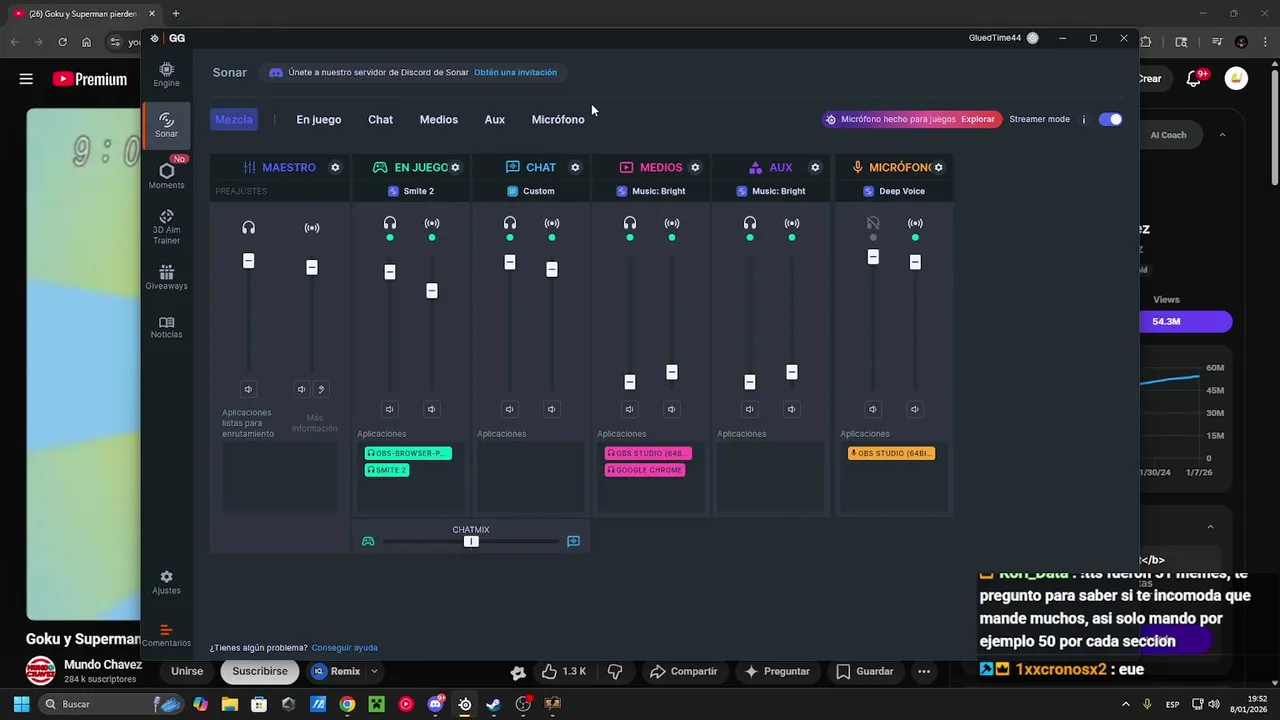
Task: Open Google Chrome from the taskbar
Action: [x=347, y=704]
